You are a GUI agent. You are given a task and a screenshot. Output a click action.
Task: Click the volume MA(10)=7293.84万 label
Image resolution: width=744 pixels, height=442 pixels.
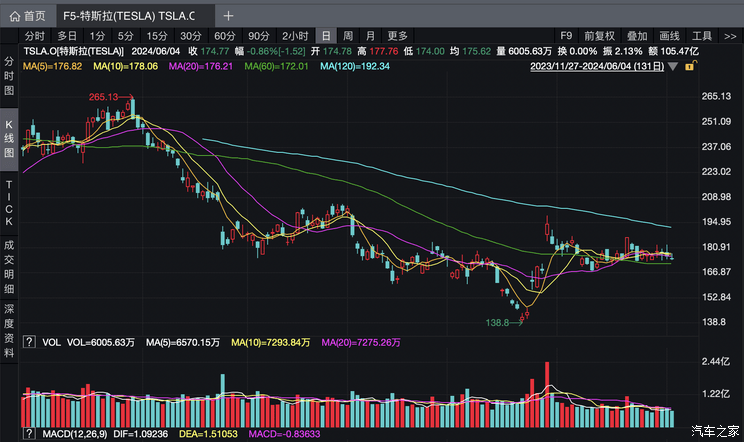pyautogui.click(x=270, y=342)
